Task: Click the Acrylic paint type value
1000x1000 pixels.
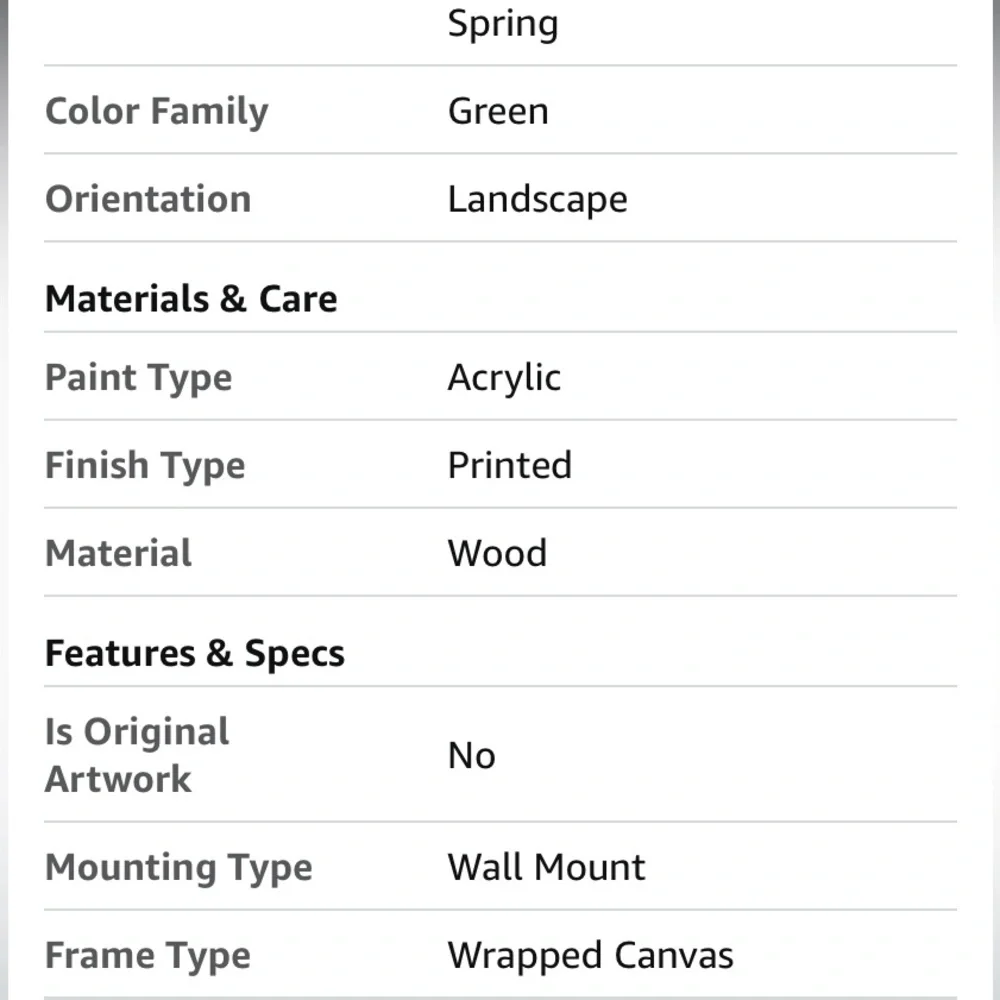Action: point(504,378)
